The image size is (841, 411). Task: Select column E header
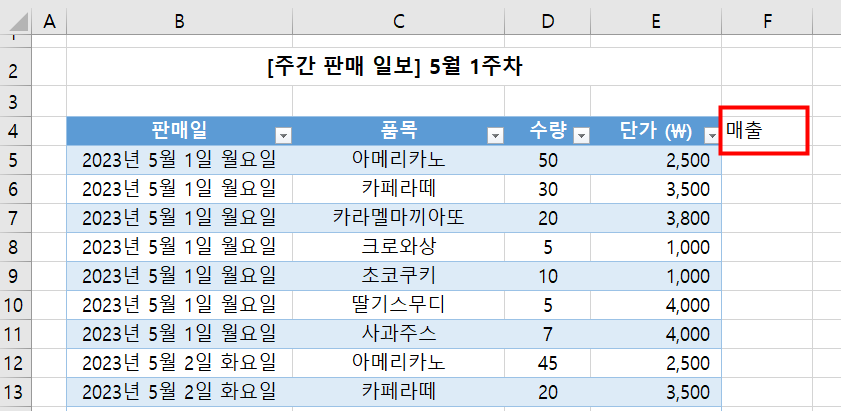(656, 21)
